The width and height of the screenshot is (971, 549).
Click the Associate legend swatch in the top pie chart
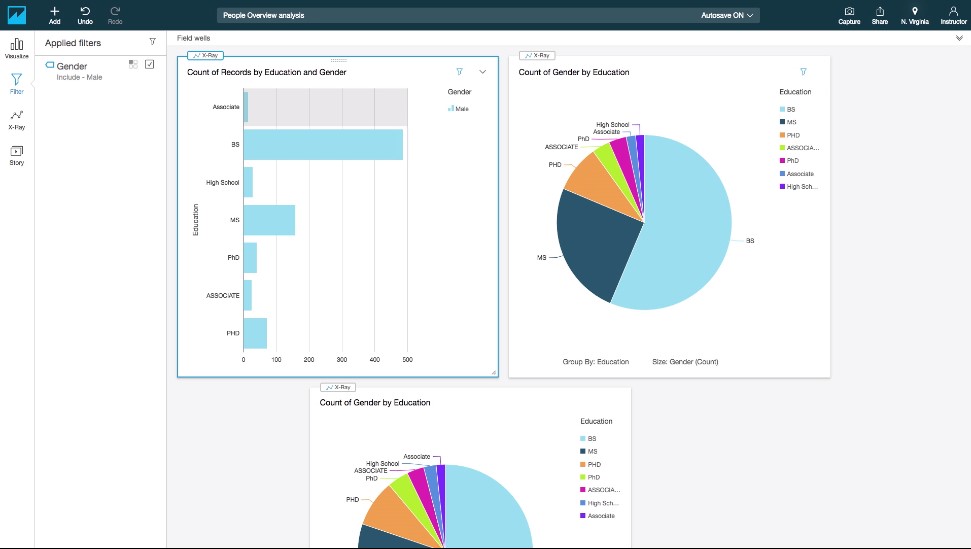click(x=783, y=174)
